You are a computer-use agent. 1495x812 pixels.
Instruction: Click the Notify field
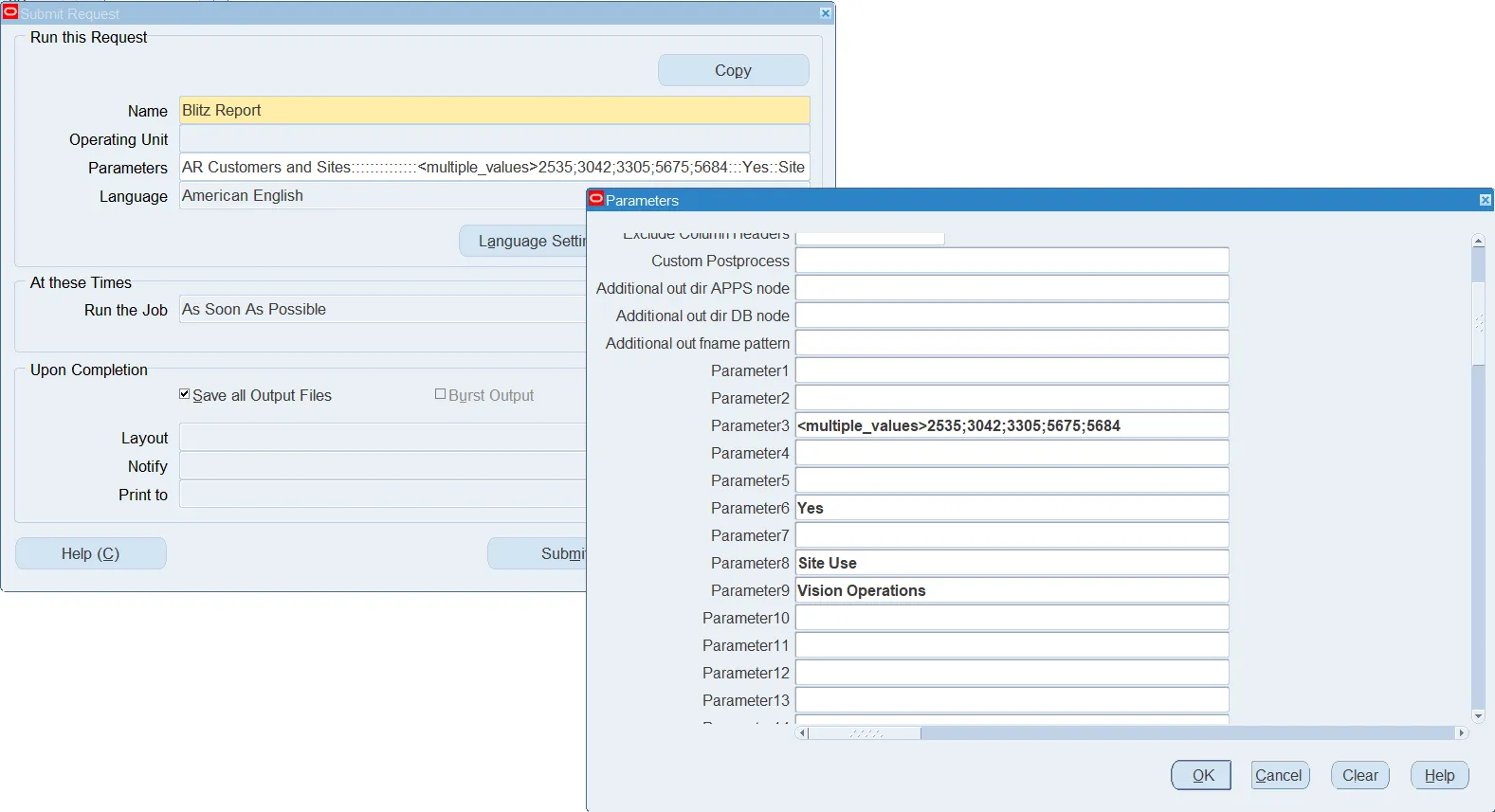coord(383,465)
